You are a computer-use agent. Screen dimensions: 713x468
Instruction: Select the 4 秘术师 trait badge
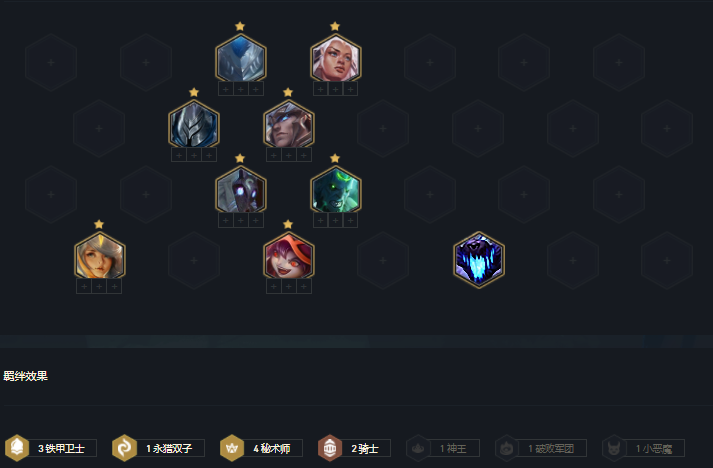[x=261, y=448]
